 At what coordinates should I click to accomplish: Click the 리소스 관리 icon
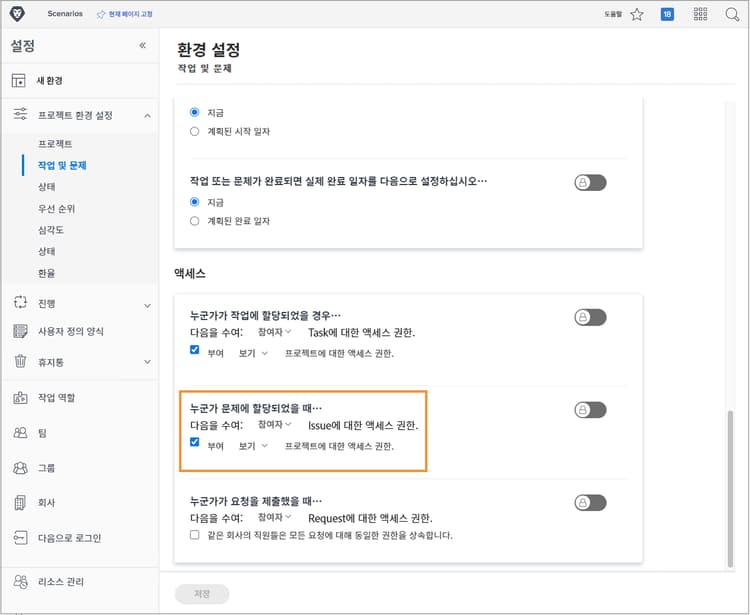coord(20,582)
